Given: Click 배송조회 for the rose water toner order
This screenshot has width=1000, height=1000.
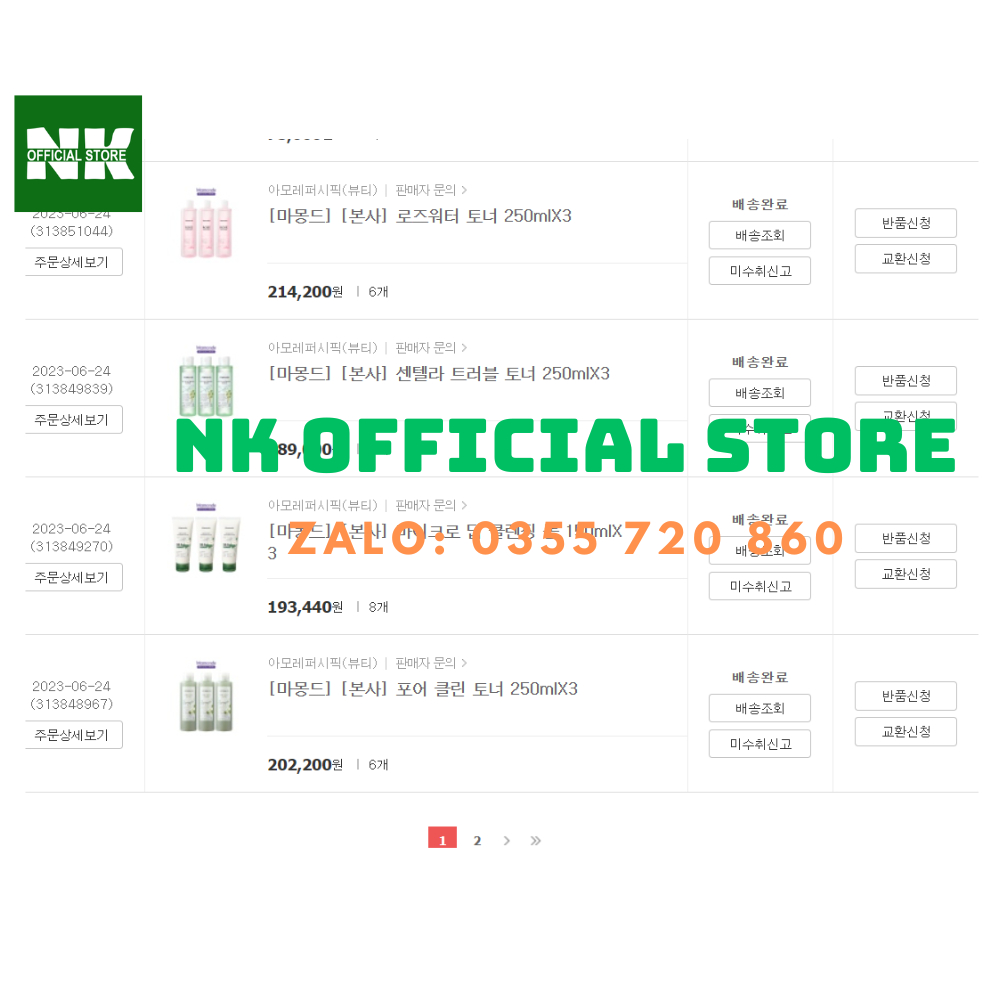Looking at the screenshot, I should tap(760, 235).
